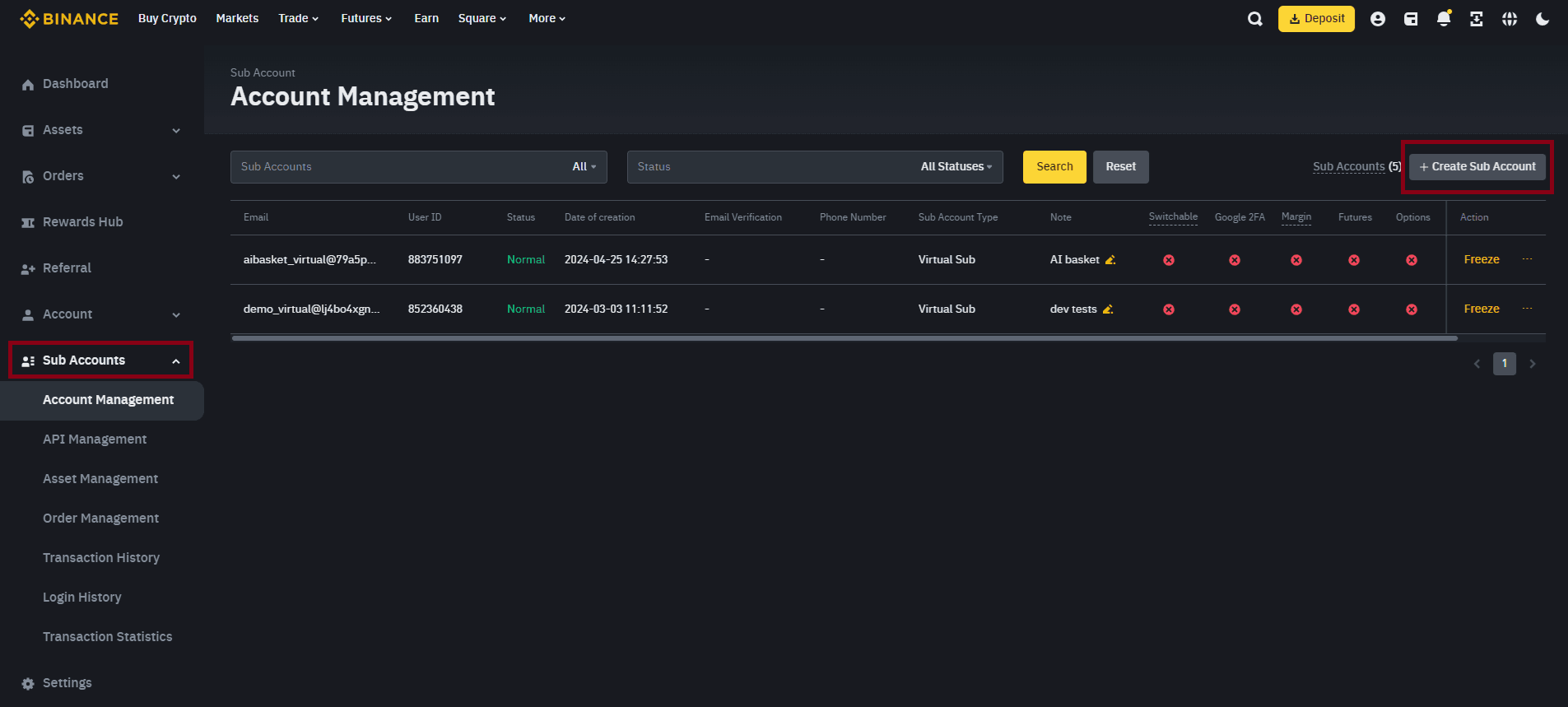Click the Sub Accounts (5) link
Image resolution: width=1568 pixels, height=707 pixels.
point(1356,167)
